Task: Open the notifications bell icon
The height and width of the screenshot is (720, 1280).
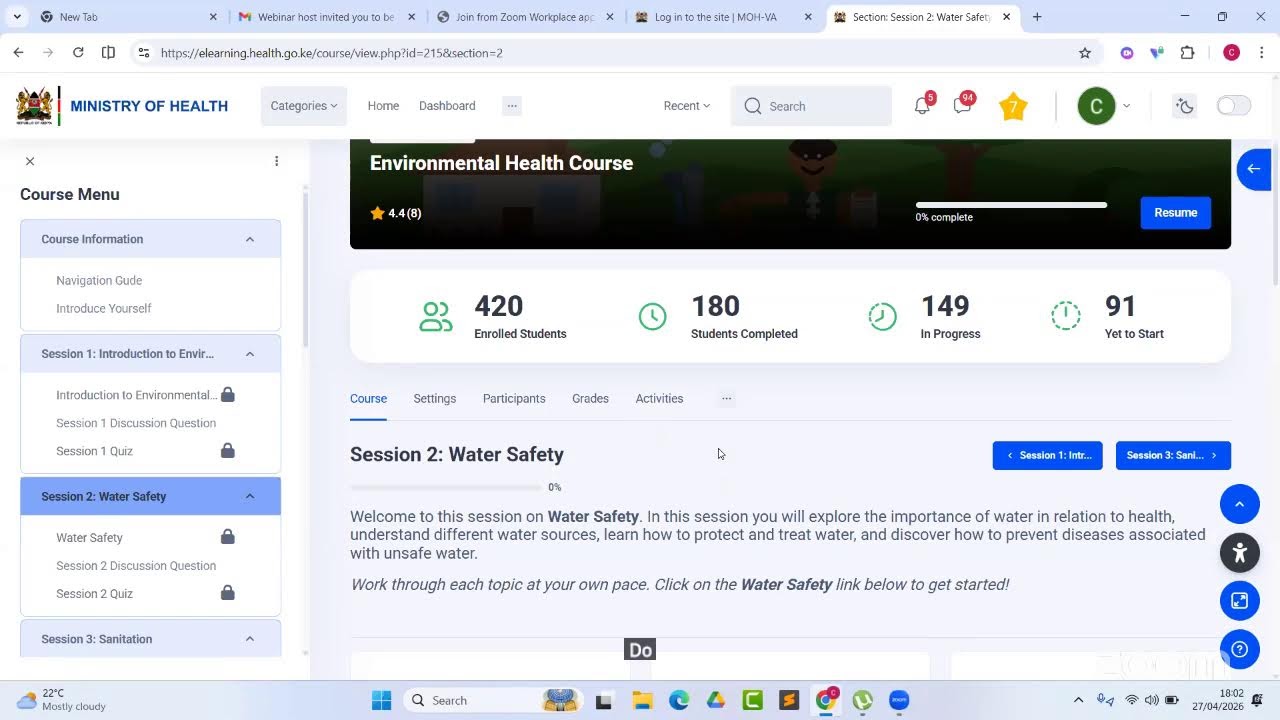Action: coord(922,106)
